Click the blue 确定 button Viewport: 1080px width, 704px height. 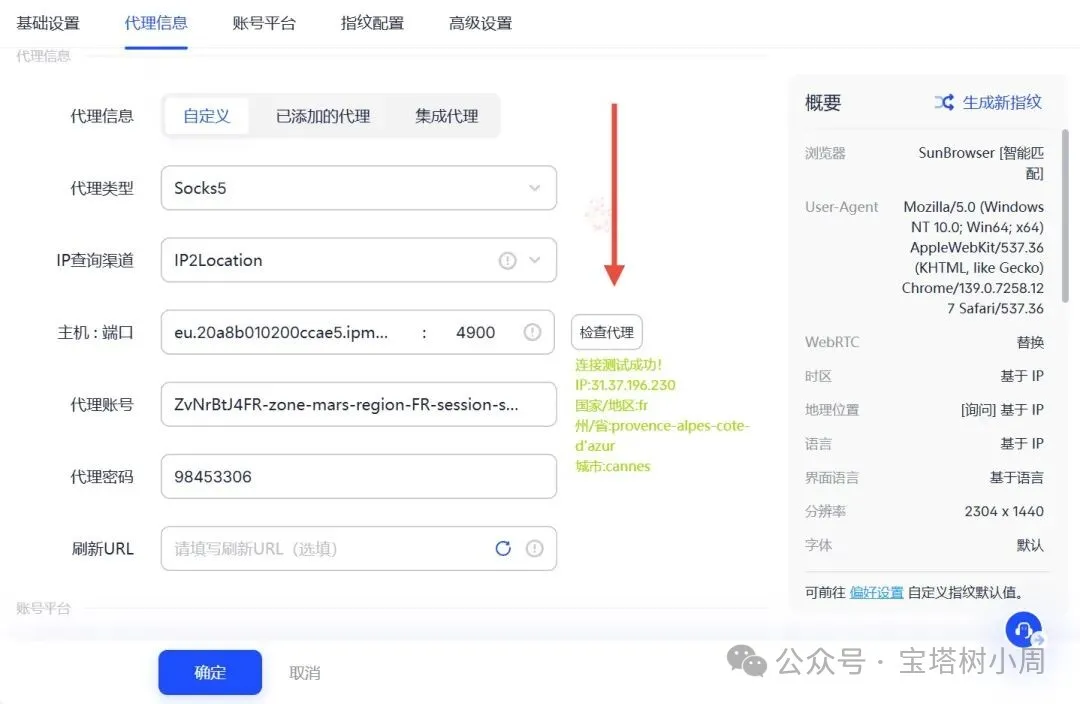tap(210, 672)
